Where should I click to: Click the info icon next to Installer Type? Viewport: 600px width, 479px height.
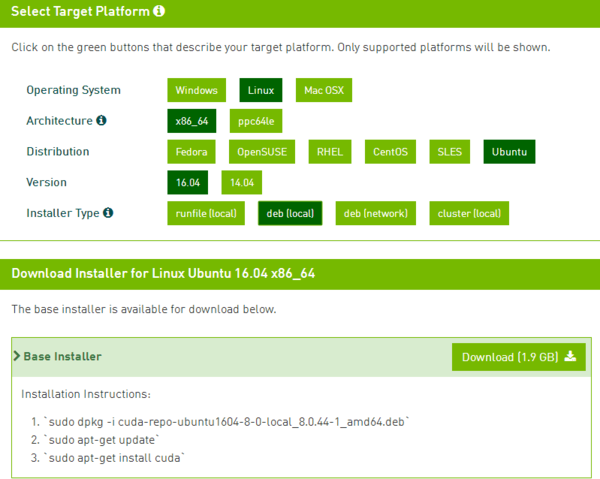(108, 212)
